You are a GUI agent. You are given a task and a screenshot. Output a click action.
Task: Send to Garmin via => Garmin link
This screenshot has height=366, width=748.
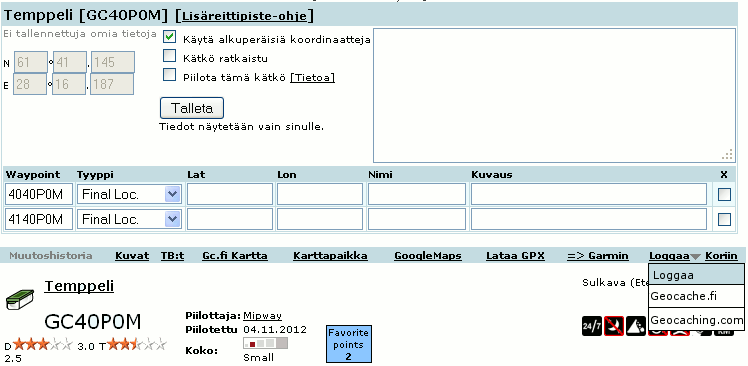(598, 256)
